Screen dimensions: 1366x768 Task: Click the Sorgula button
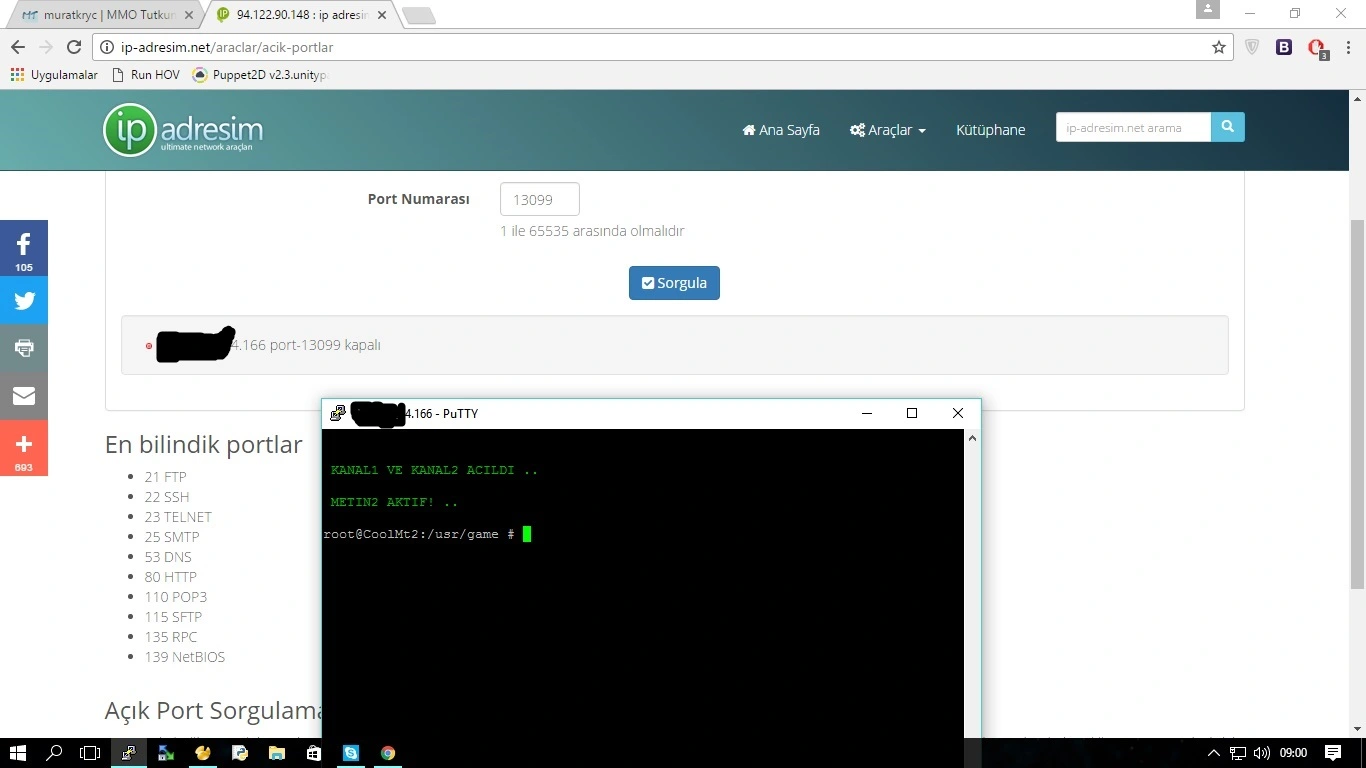tap(674, 283)
